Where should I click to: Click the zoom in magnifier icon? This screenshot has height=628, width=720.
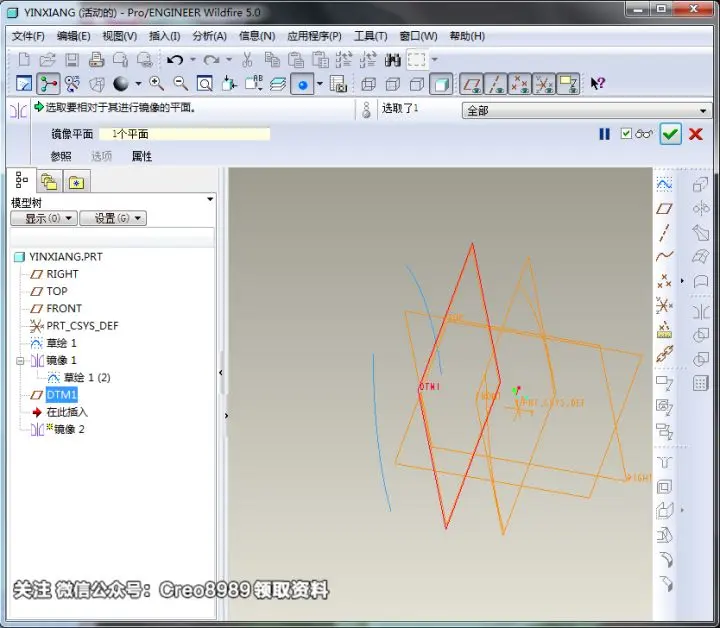click(x=156, y=84)
